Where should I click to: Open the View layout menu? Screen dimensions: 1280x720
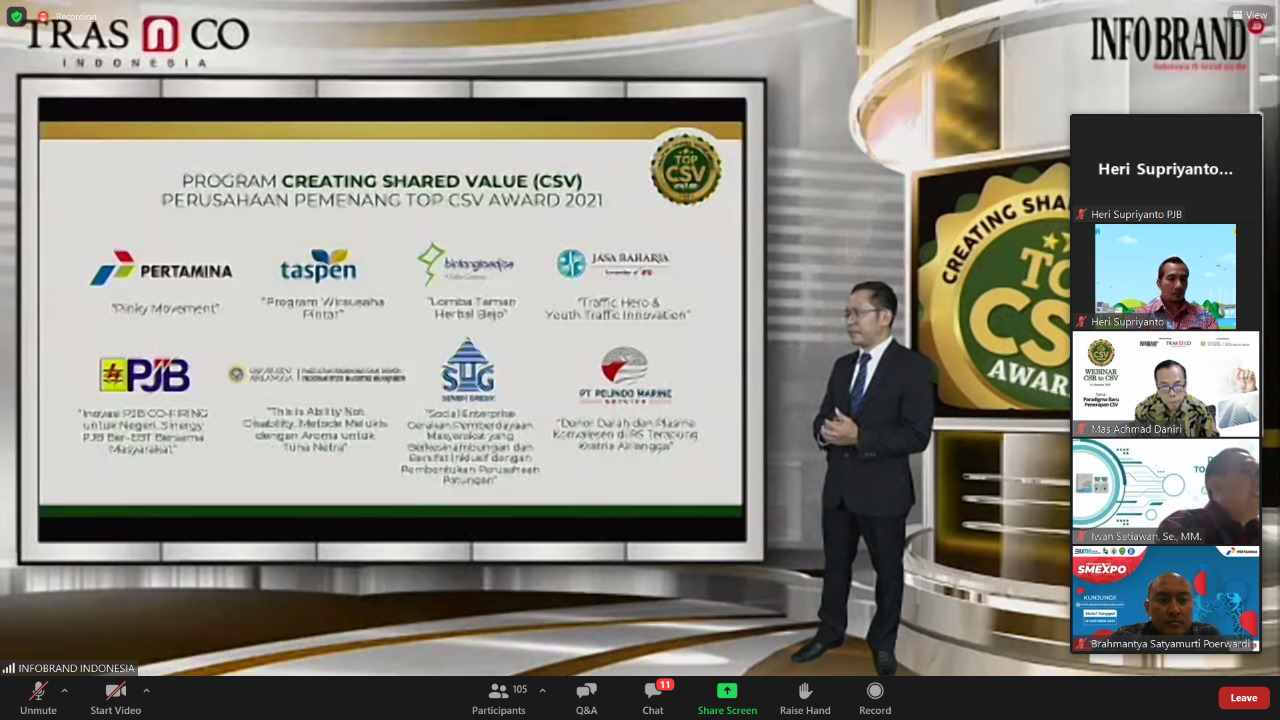tap(1249, 15)
